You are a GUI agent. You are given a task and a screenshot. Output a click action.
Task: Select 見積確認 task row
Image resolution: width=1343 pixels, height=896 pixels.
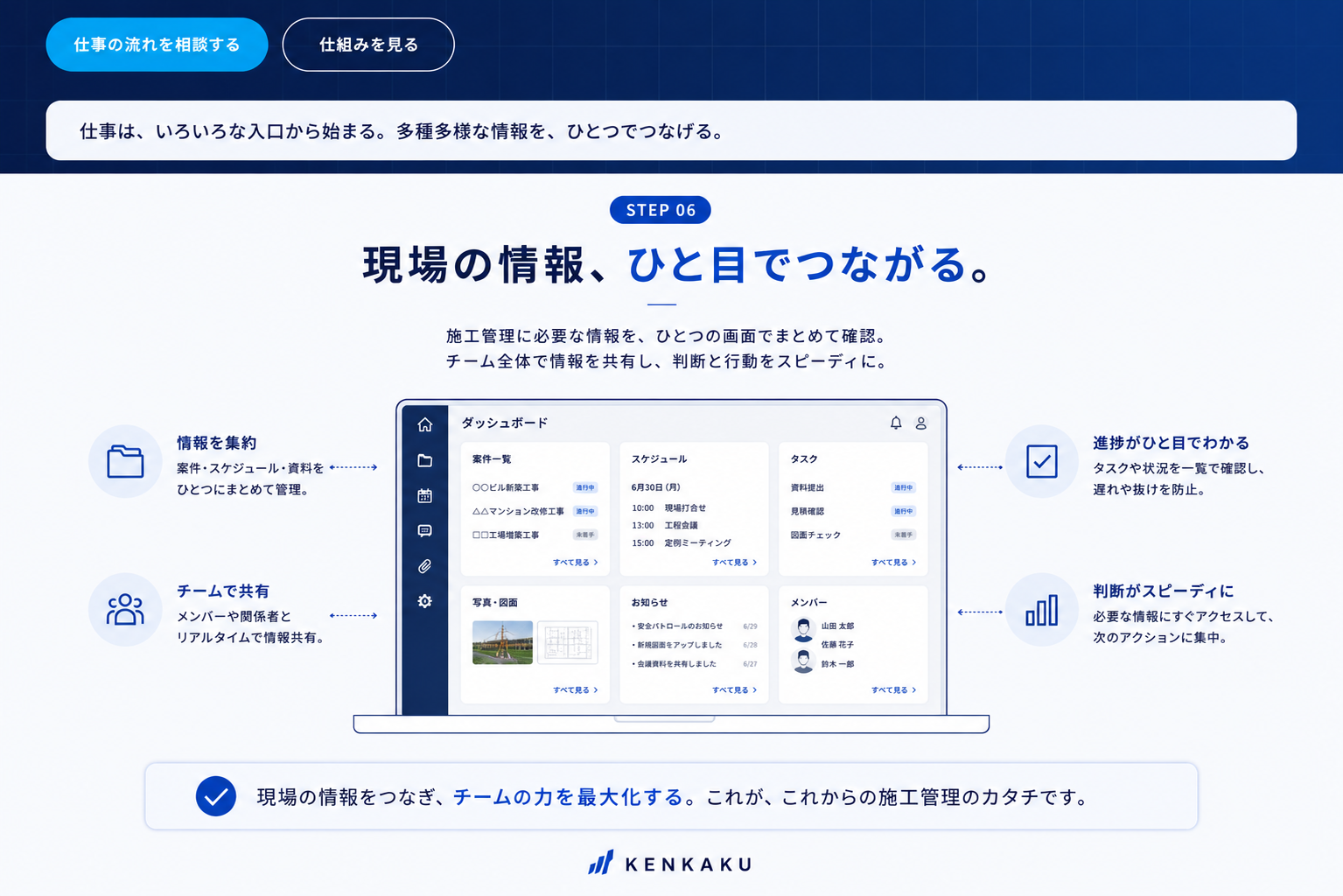point(853,511)
